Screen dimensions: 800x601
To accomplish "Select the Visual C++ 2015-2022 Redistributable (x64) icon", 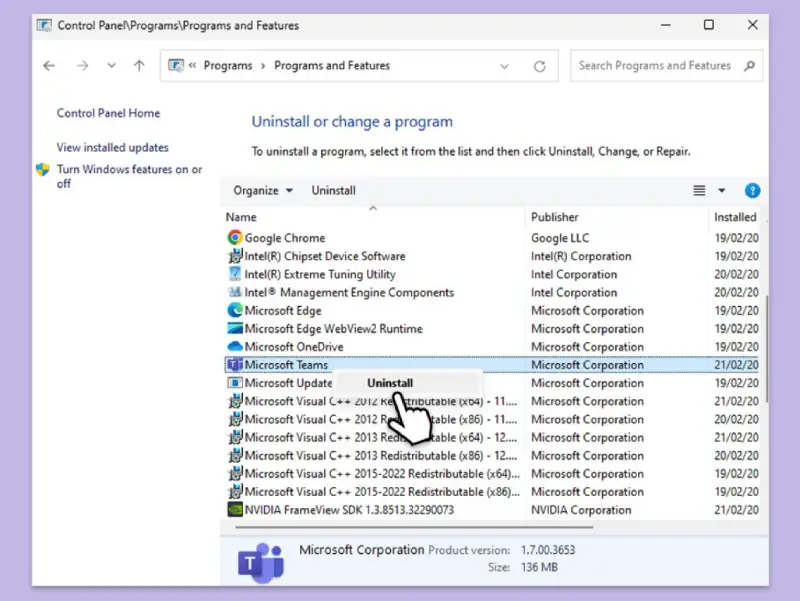I will [x=235, y=473].
